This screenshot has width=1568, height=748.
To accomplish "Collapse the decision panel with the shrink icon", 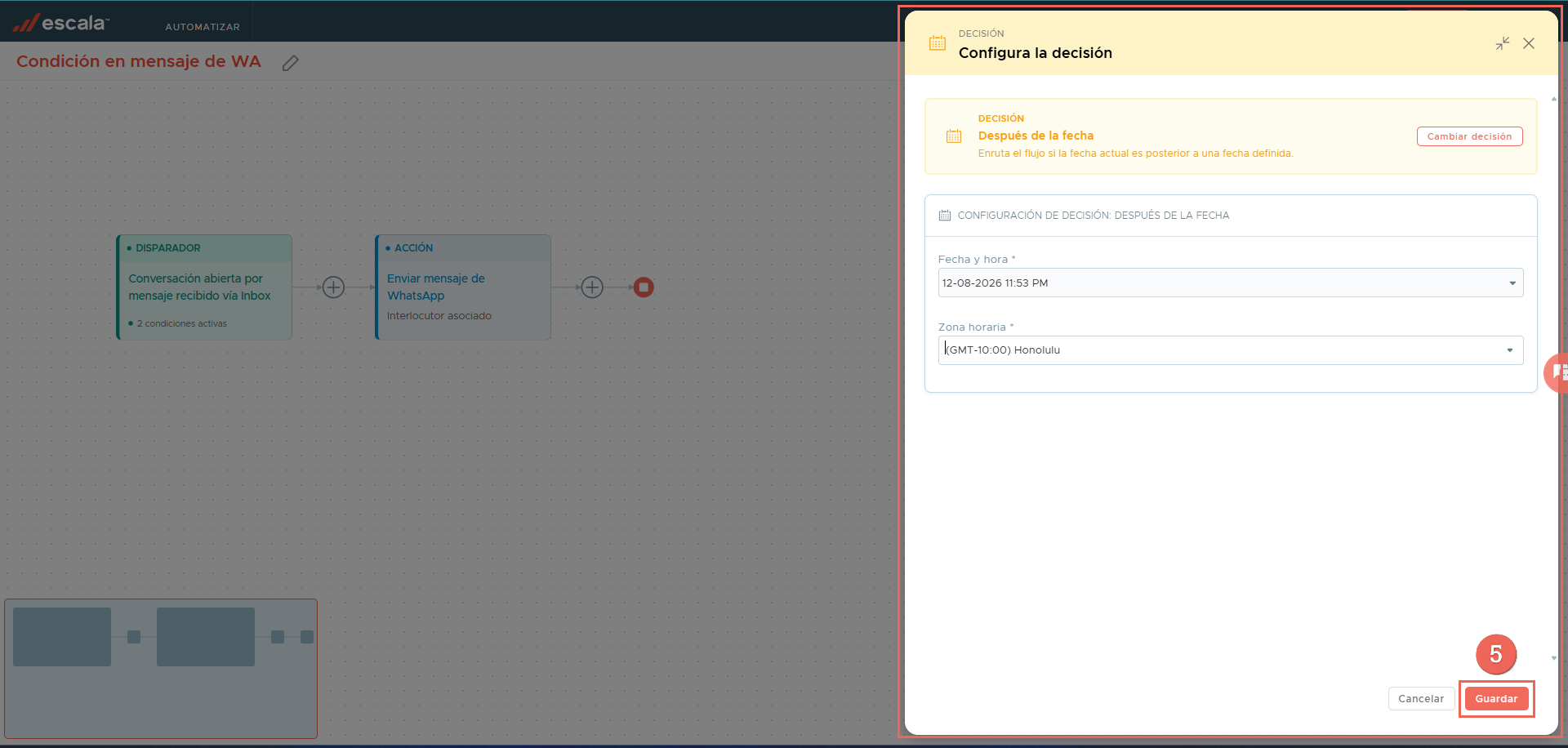I will point(1503,43).
